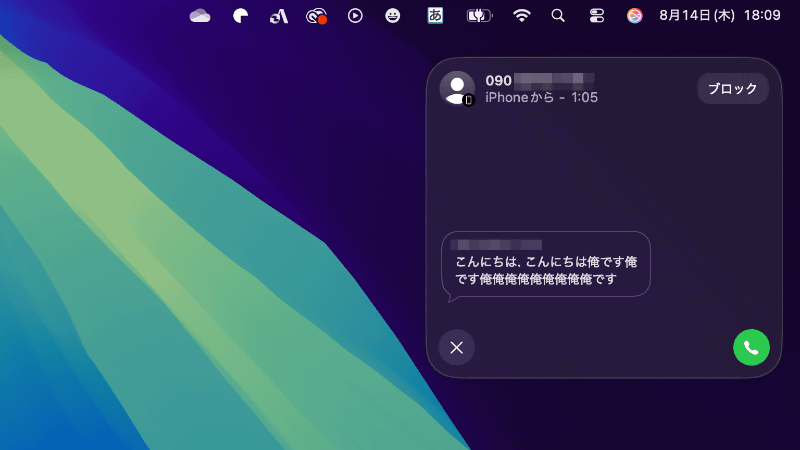Click the white pie-shaped menu bar icon
The width and height of the screenshot is (800, 450).
click(x=240, y=16)
